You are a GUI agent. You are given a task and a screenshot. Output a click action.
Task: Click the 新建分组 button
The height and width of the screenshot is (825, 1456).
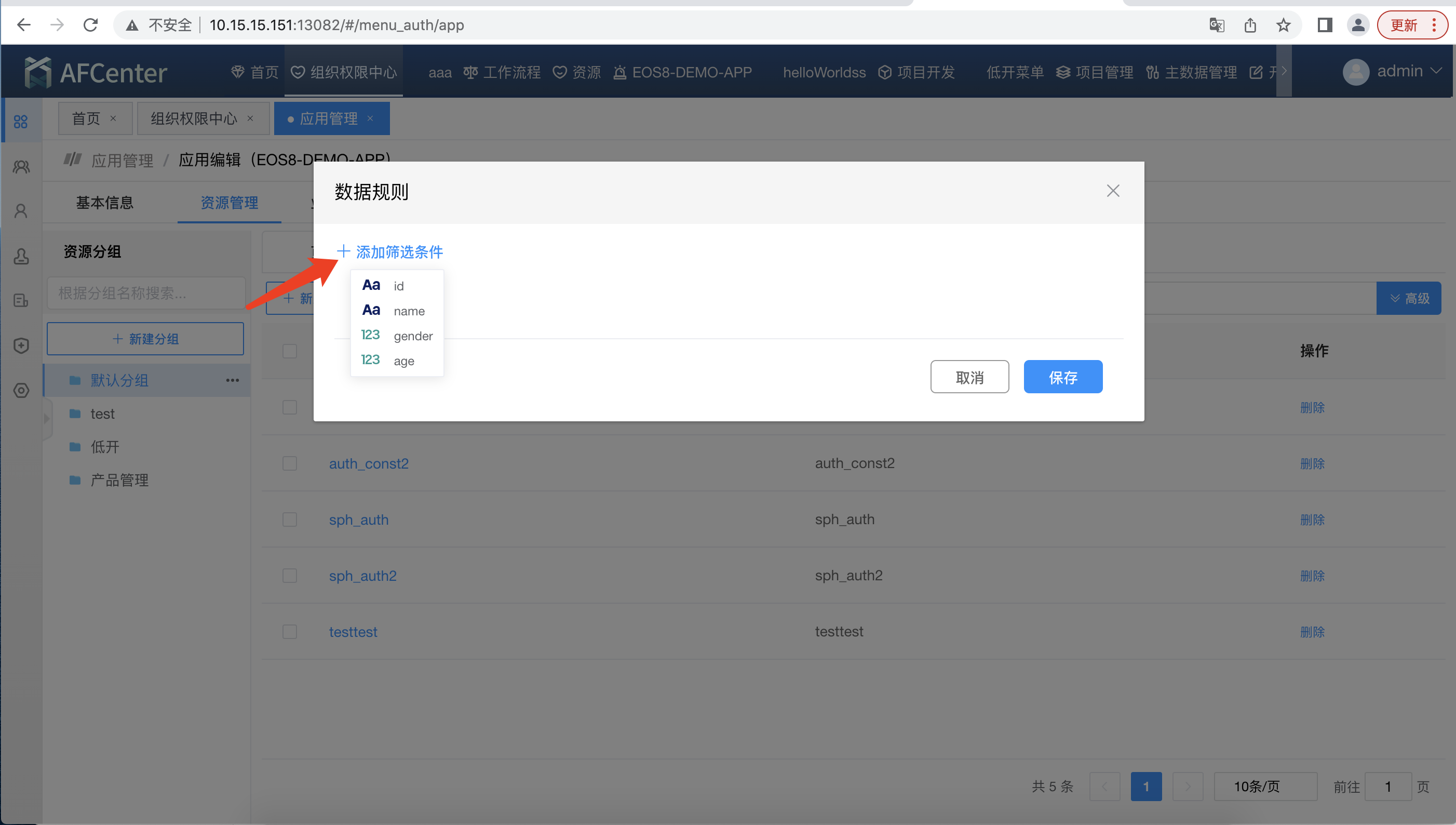(x=145, y=338)
